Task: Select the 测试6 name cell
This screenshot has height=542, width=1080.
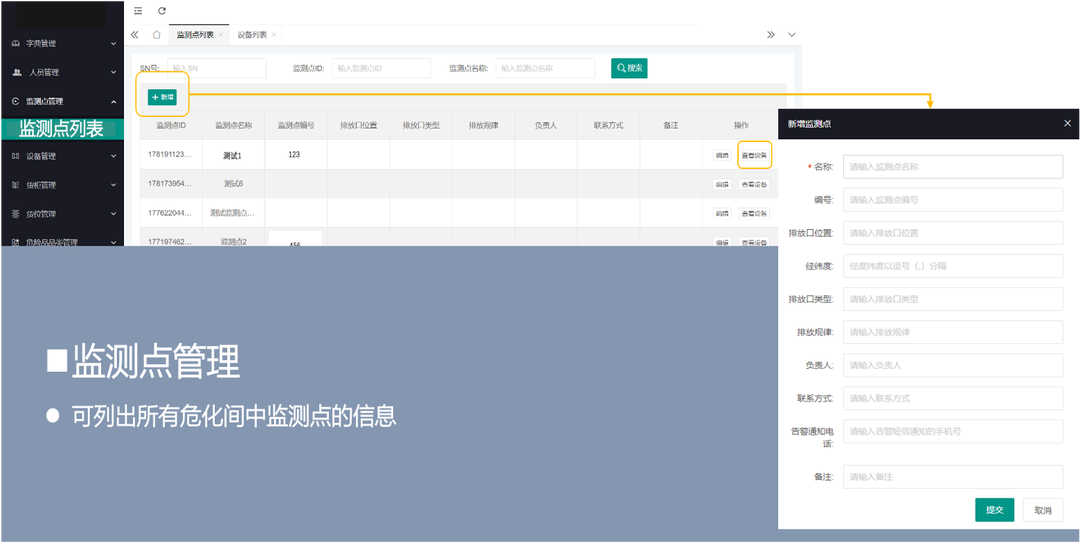Action: coord(233,184)
